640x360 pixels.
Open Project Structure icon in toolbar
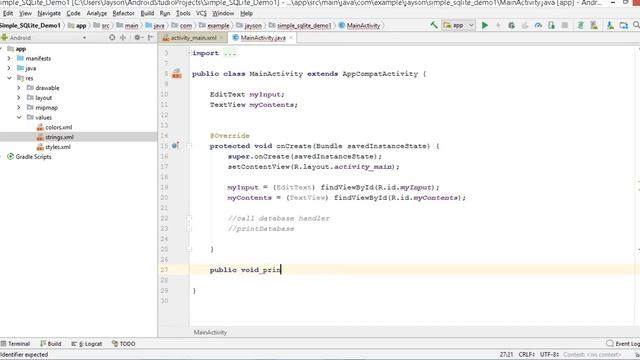coord(623,25)
